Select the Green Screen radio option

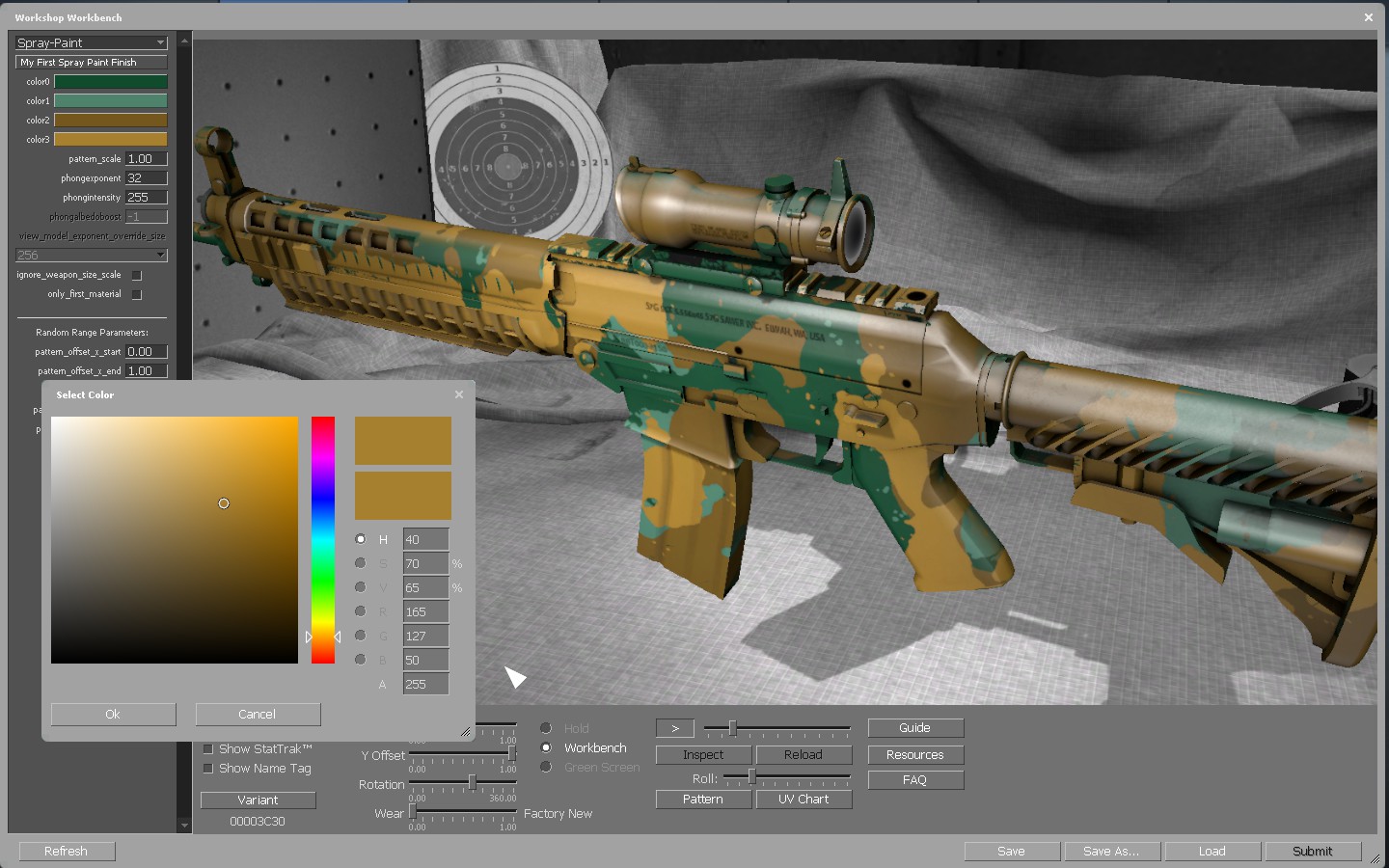coord(546,767)
